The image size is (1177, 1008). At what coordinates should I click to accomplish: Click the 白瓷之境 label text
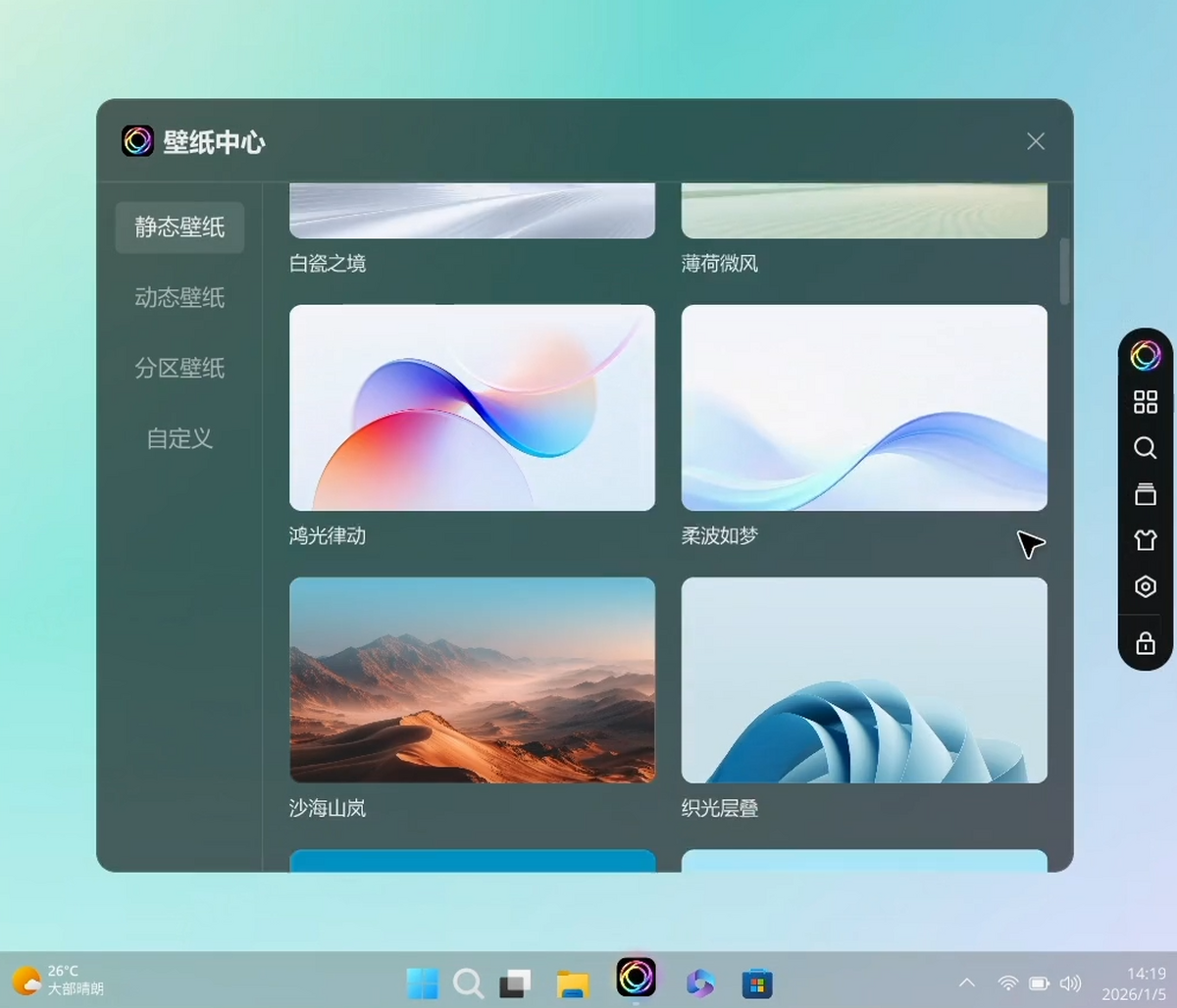328,264
